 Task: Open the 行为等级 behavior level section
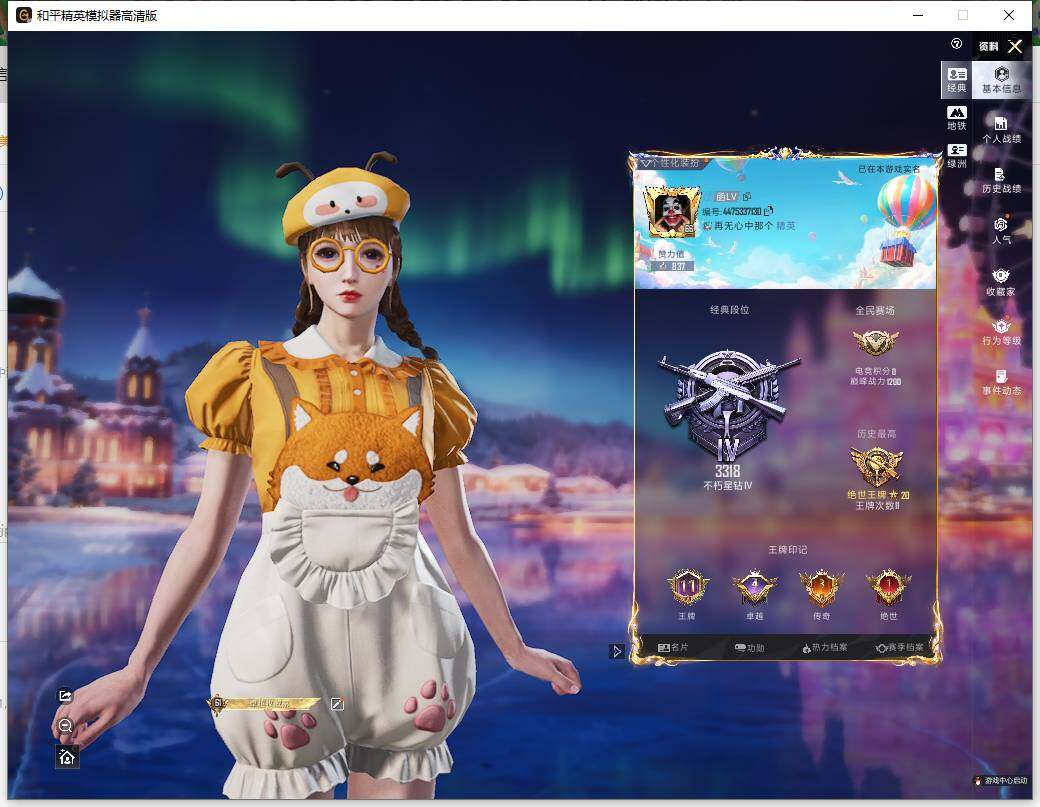pyautogui.click(x=1002, y=332)
